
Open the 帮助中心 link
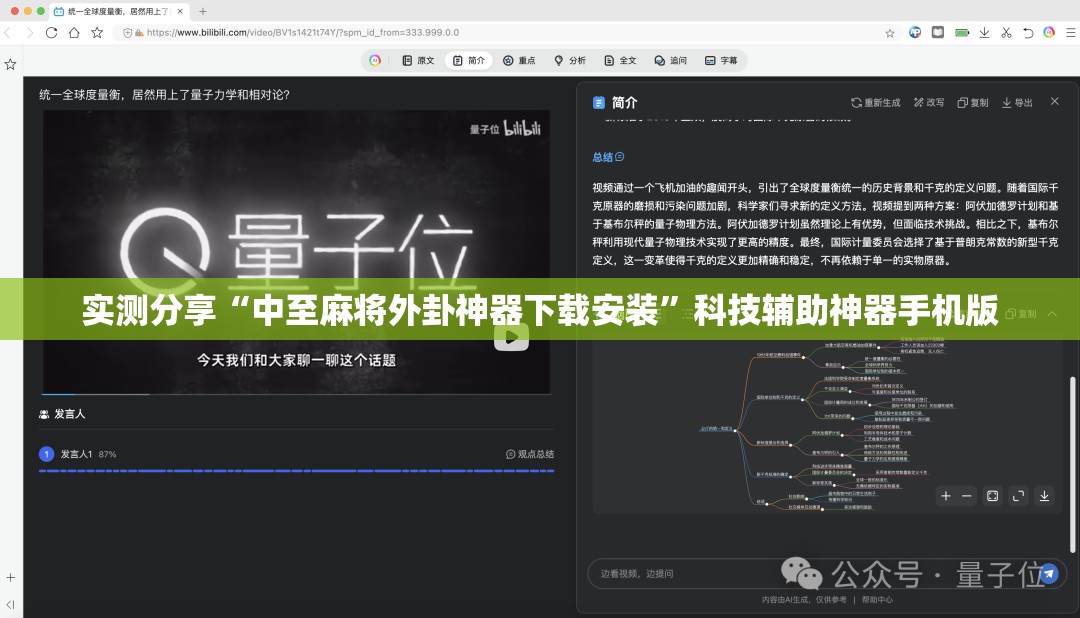coord(877,599)
